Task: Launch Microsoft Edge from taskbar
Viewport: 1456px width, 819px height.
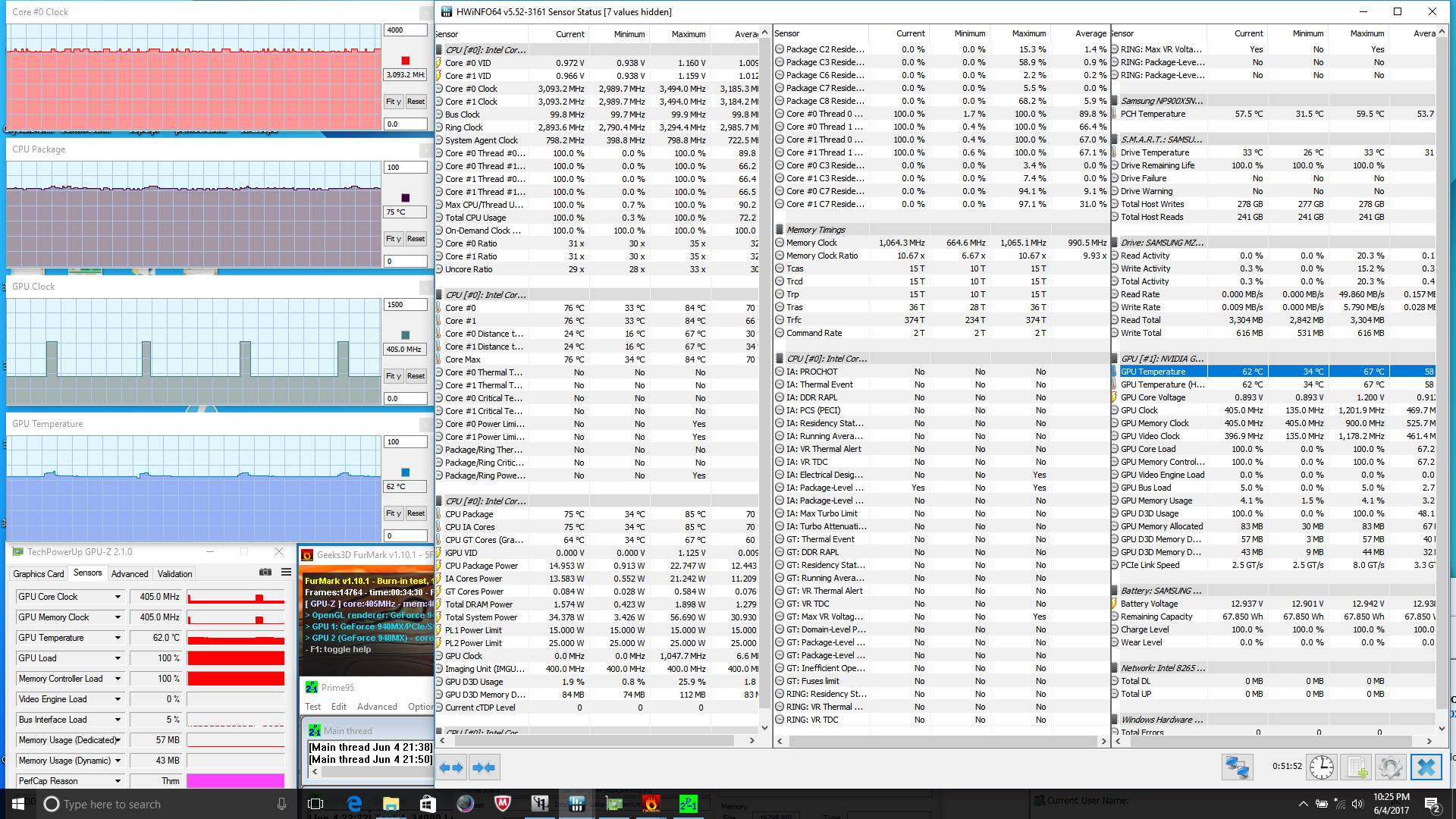Action: click(354, 804)
